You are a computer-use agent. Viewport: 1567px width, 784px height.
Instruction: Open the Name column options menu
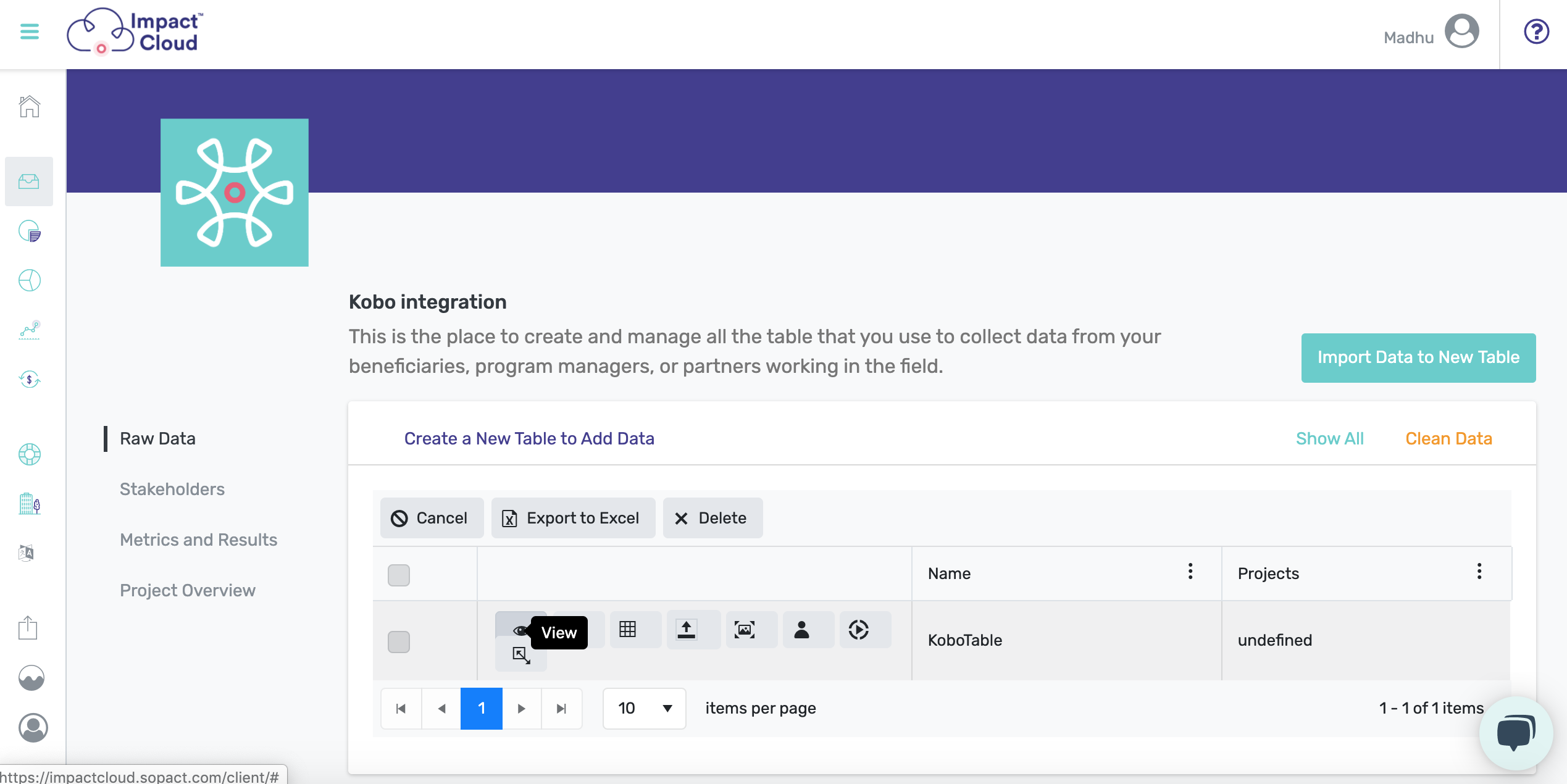coord(1190,572)
